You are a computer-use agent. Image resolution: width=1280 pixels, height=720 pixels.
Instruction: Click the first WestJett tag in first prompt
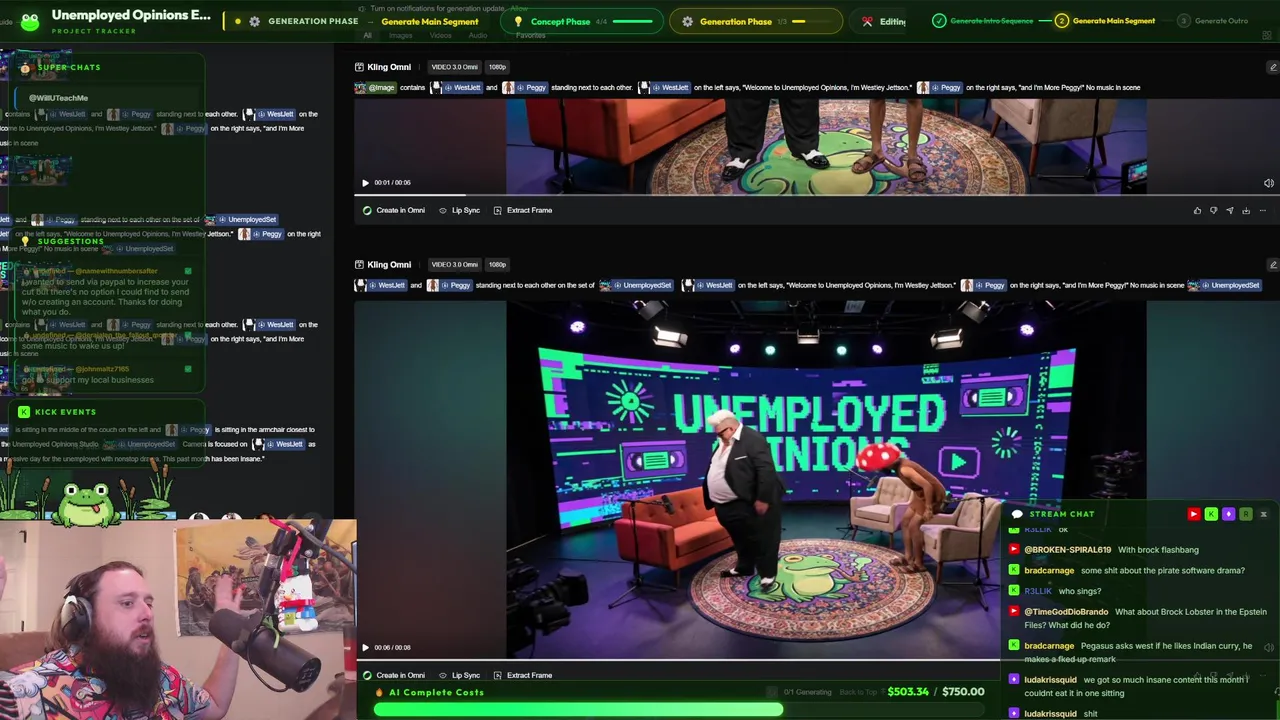pyautogui.click(x=457, y=88)
